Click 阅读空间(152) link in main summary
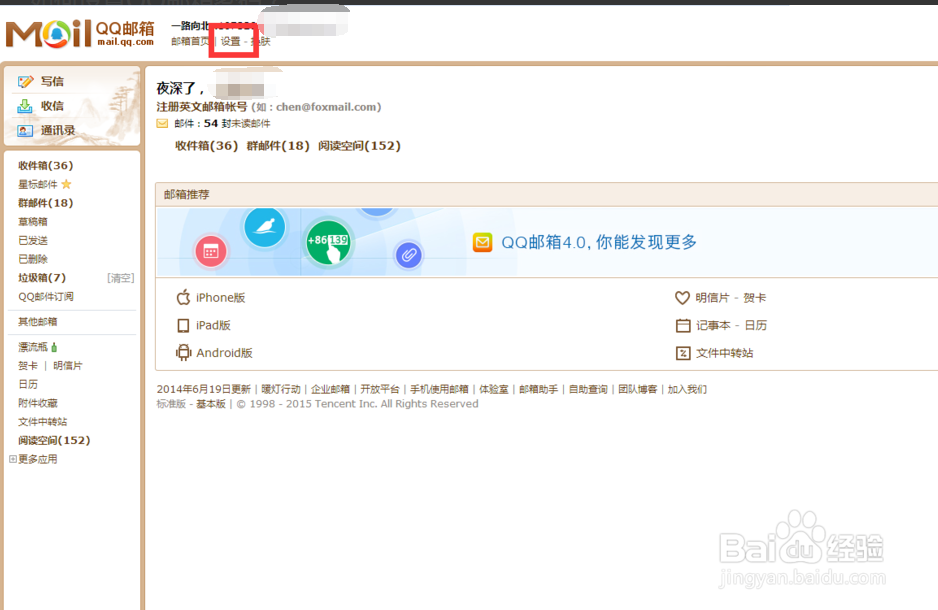This screenshot has height=610, width=938. tap(360, 145)
